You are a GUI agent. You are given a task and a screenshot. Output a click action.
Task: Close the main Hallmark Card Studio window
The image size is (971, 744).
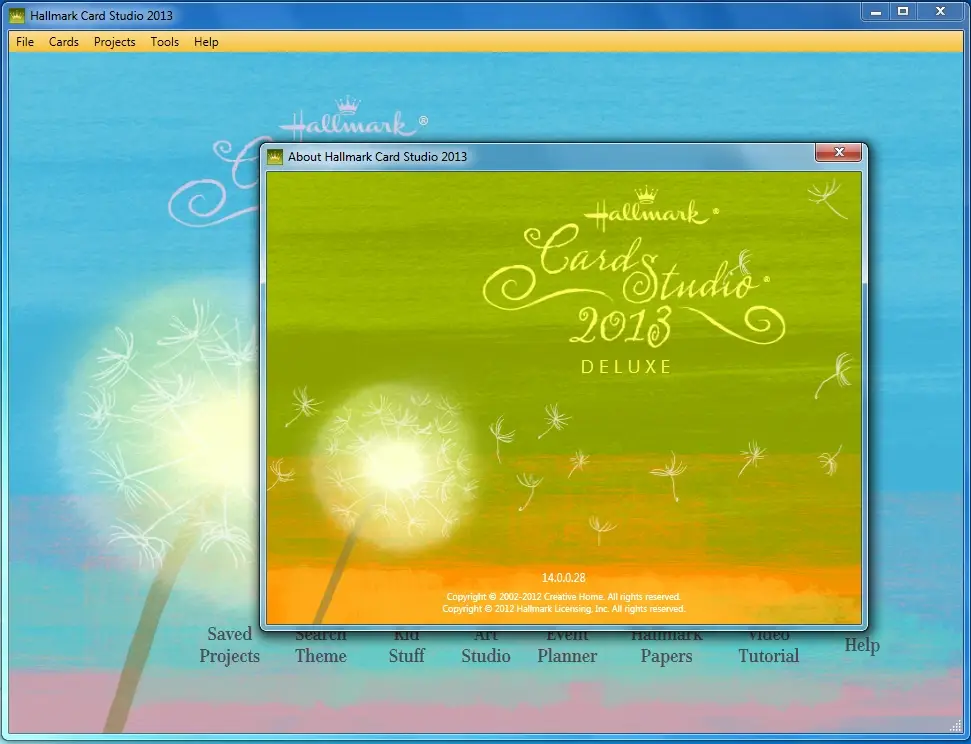pos(941,12)
